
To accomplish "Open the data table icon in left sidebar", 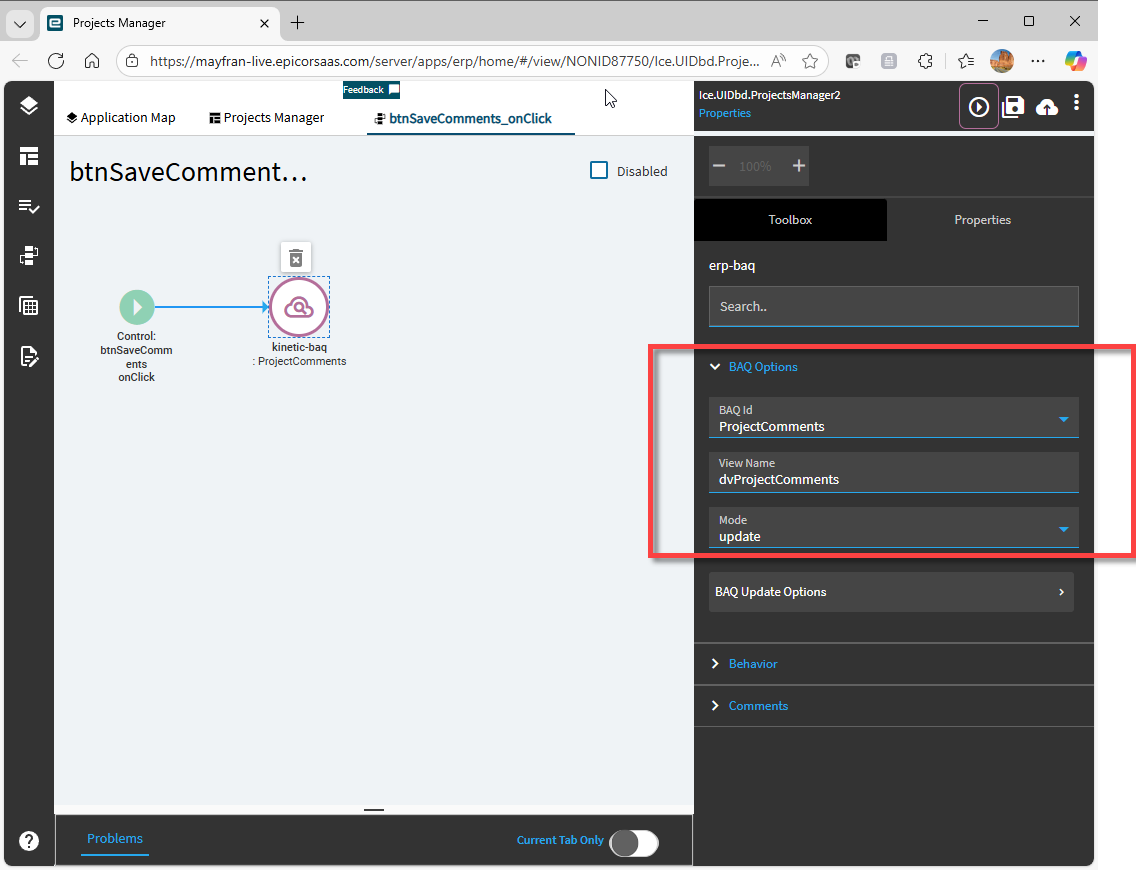I will pyautogui.click(x=29, y=306).
